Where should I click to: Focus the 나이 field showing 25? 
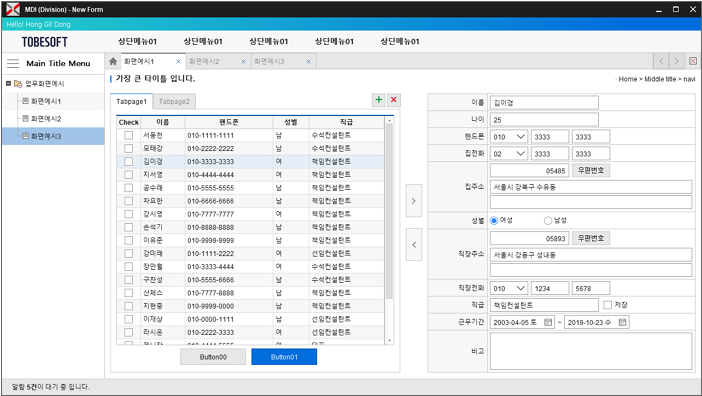[544, 120]
